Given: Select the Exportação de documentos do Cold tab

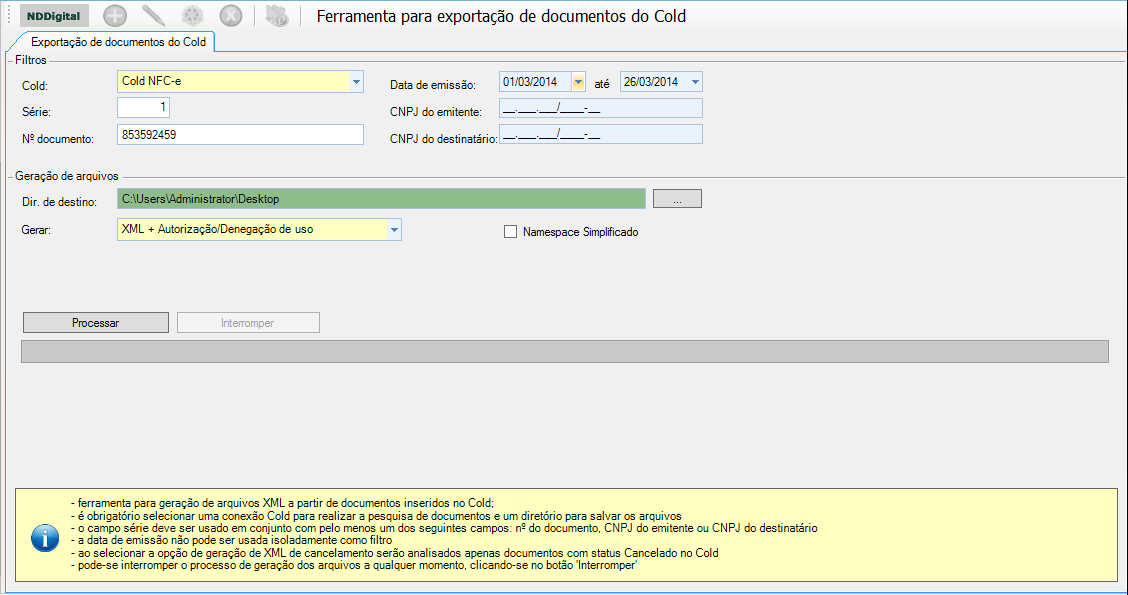Looking at the screenshot, I should (118, 42).
